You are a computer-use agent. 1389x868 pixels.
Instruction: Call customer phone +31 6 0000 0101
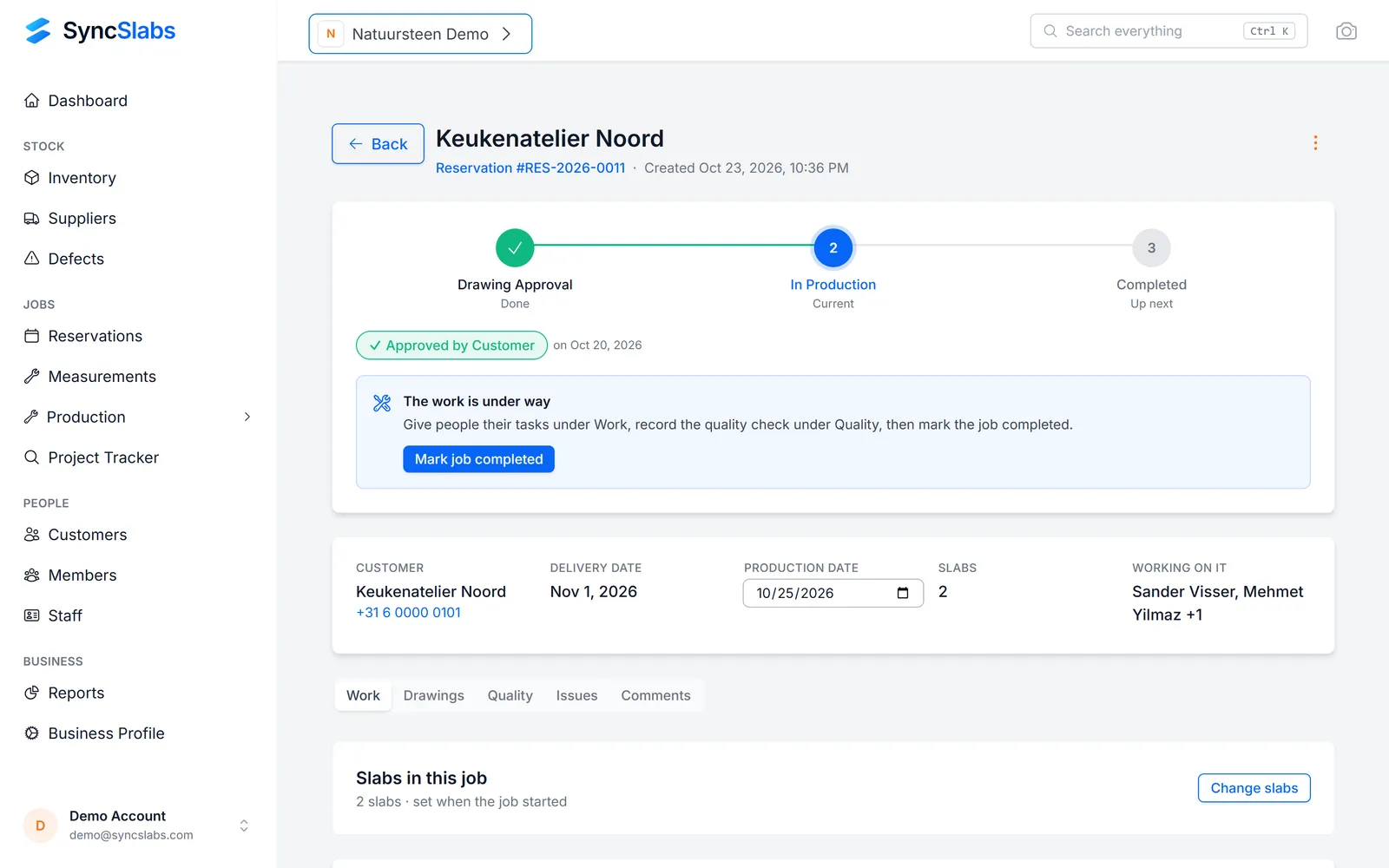pyautogui.click(x=408, y=613)
